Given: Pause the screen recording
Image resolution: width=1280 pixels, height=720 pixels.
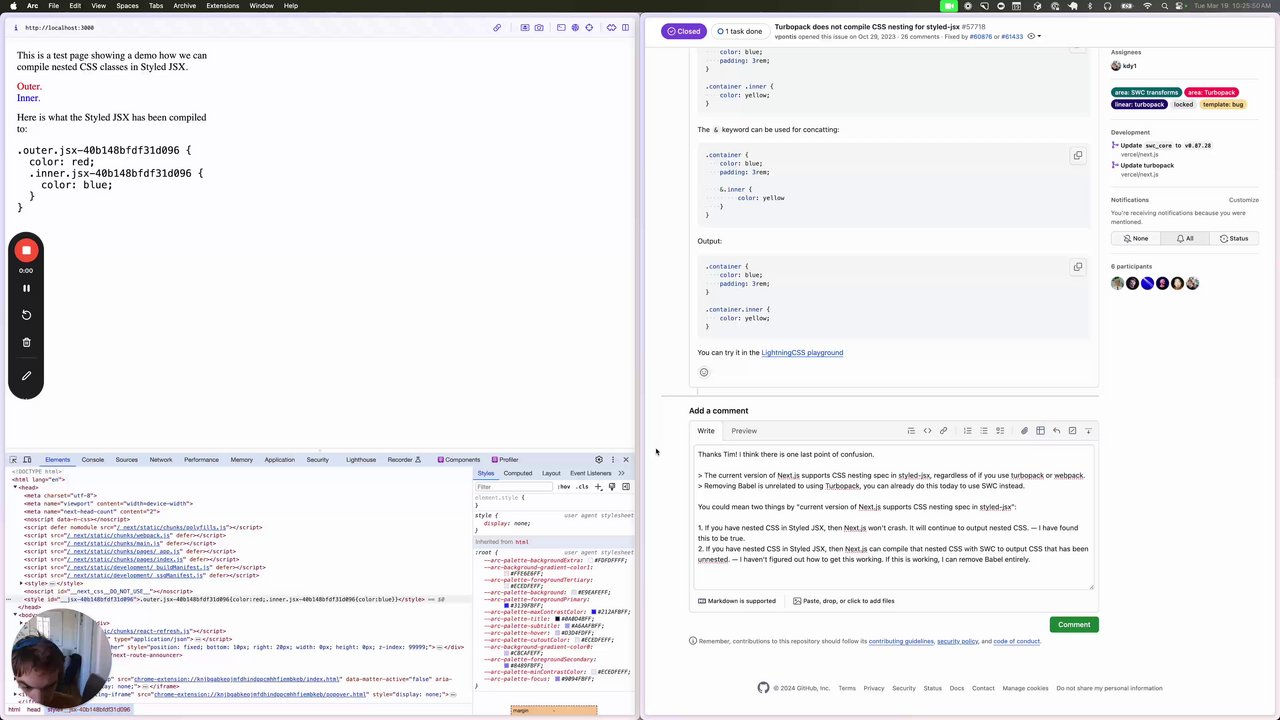Looking at the screenshot, I should [x=26, y=288].
